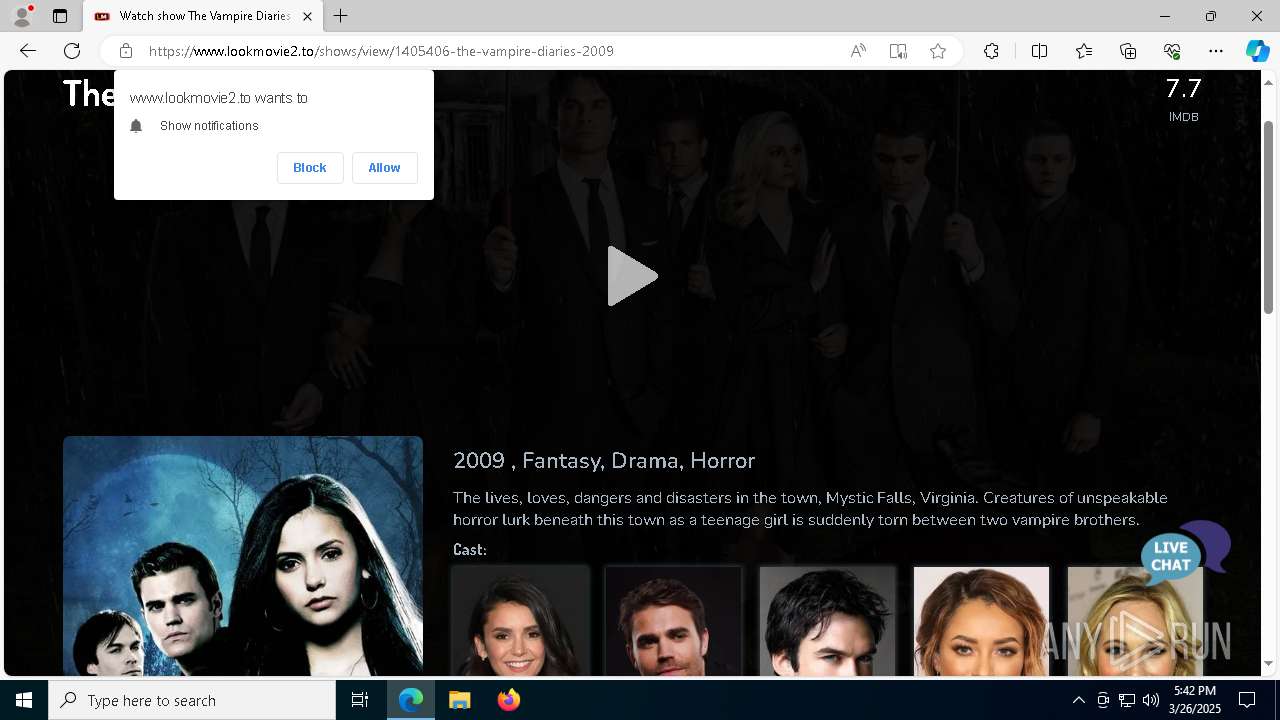Switch to Microsoft Edge in taskbar
The image size is (1280, 720).
tap(411, 700)
